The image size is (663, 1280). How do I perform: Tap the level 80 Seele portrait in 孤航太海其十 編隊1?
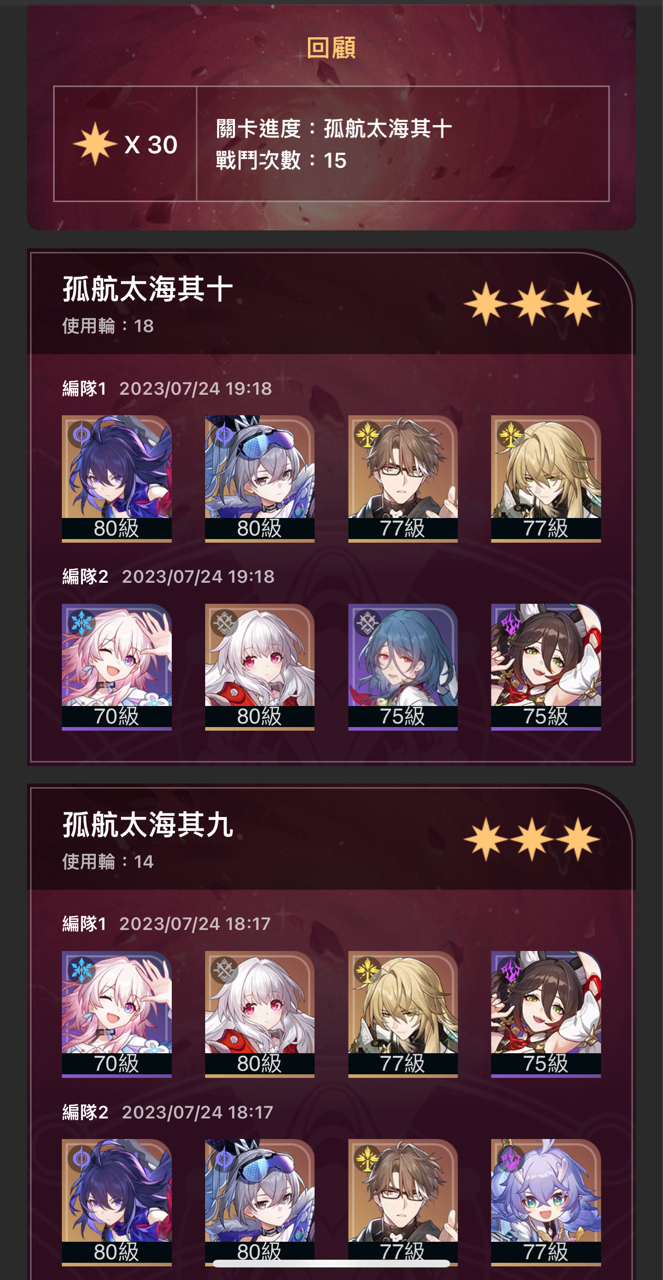116,479
